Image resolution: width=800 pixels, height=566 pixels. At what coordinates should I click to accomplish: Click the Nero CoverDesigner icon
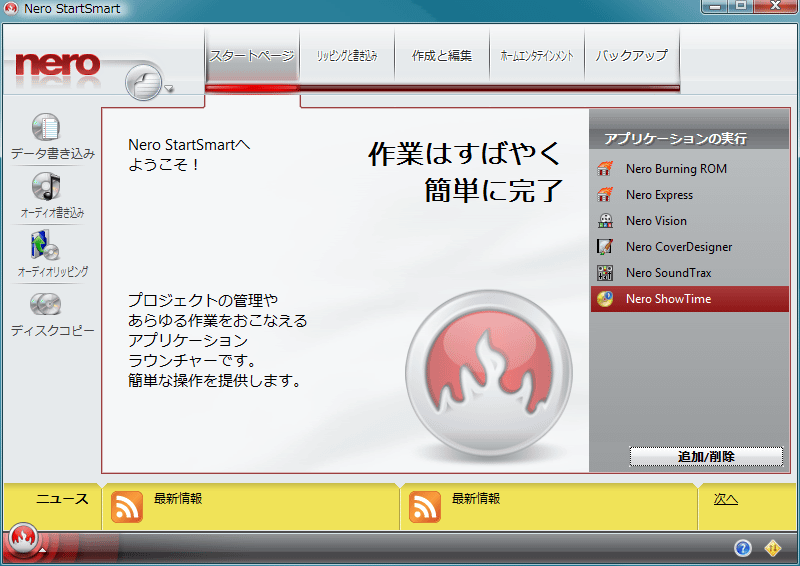tap(605, 247)
